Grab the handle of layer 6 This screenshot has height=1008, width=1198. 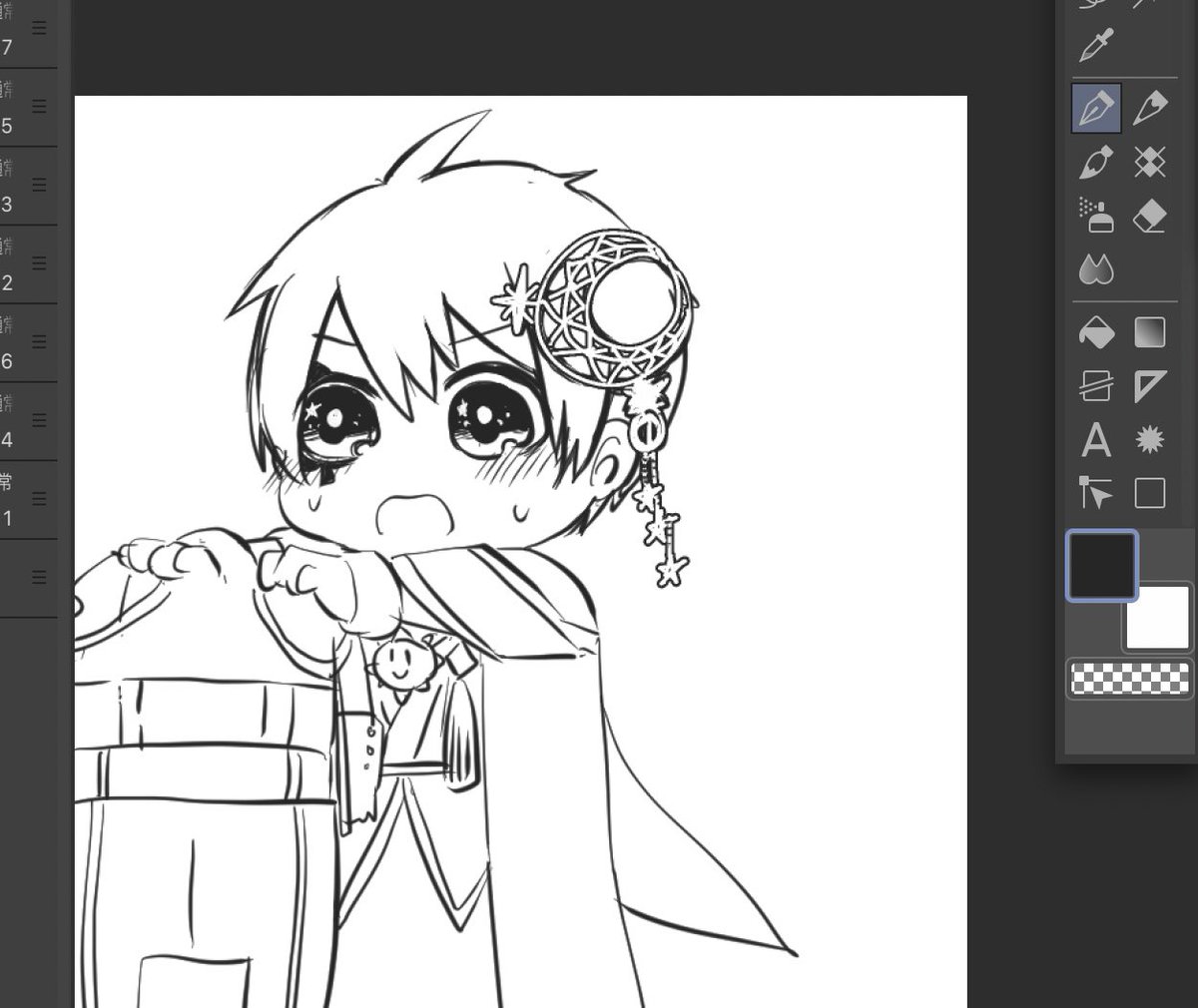39,341
